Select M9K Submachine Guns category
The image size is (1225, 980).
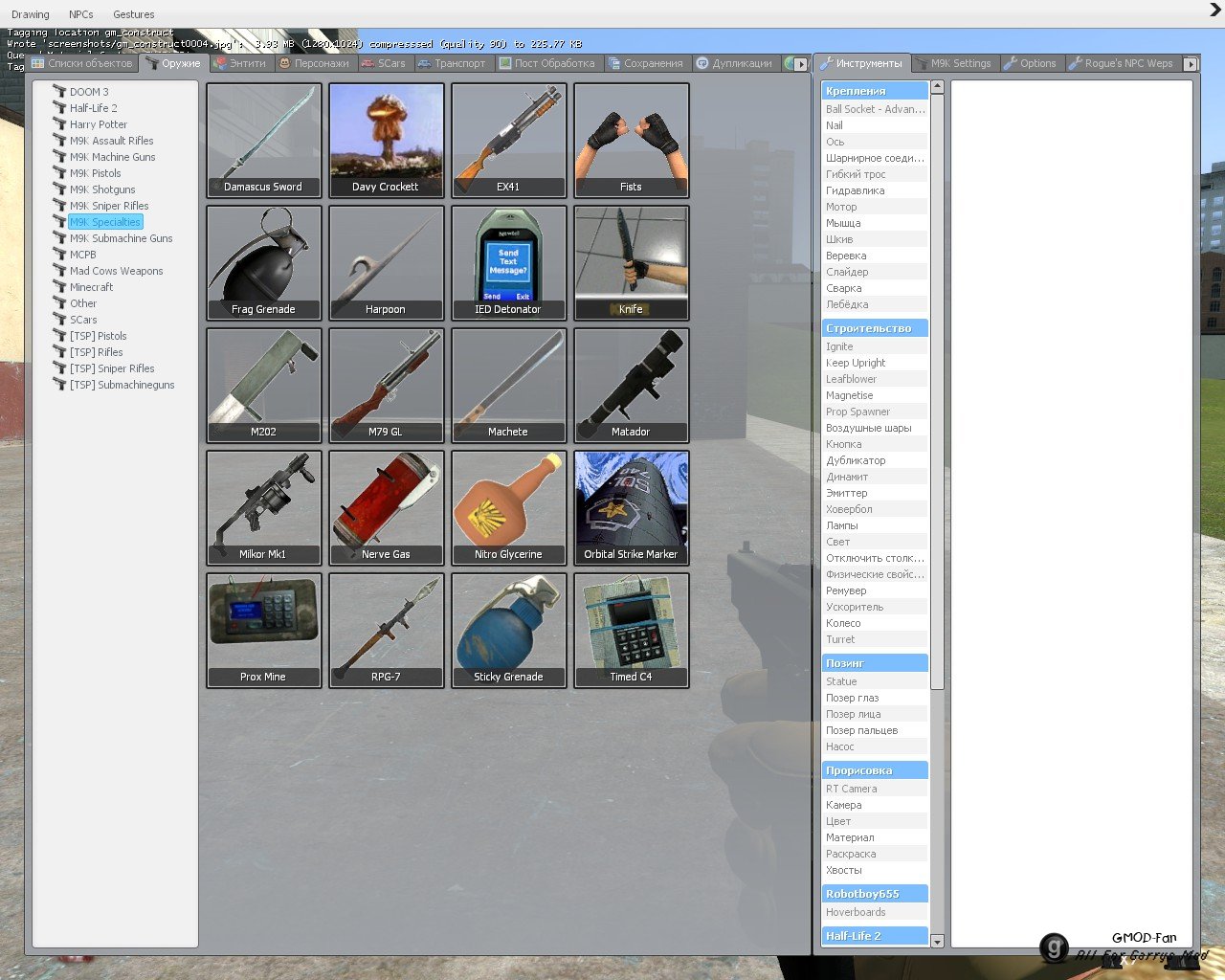121,238
